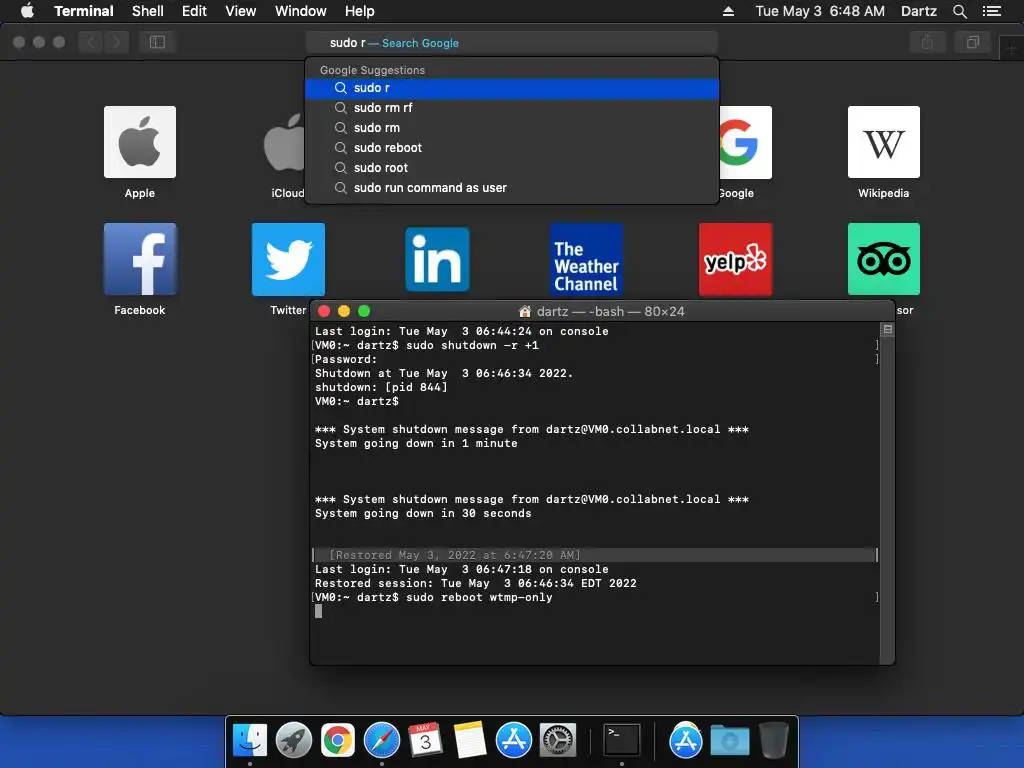Open the App Store icon beside Notes in the Dock
This screenshot has height=768, width=1024.
pos(513,741)
